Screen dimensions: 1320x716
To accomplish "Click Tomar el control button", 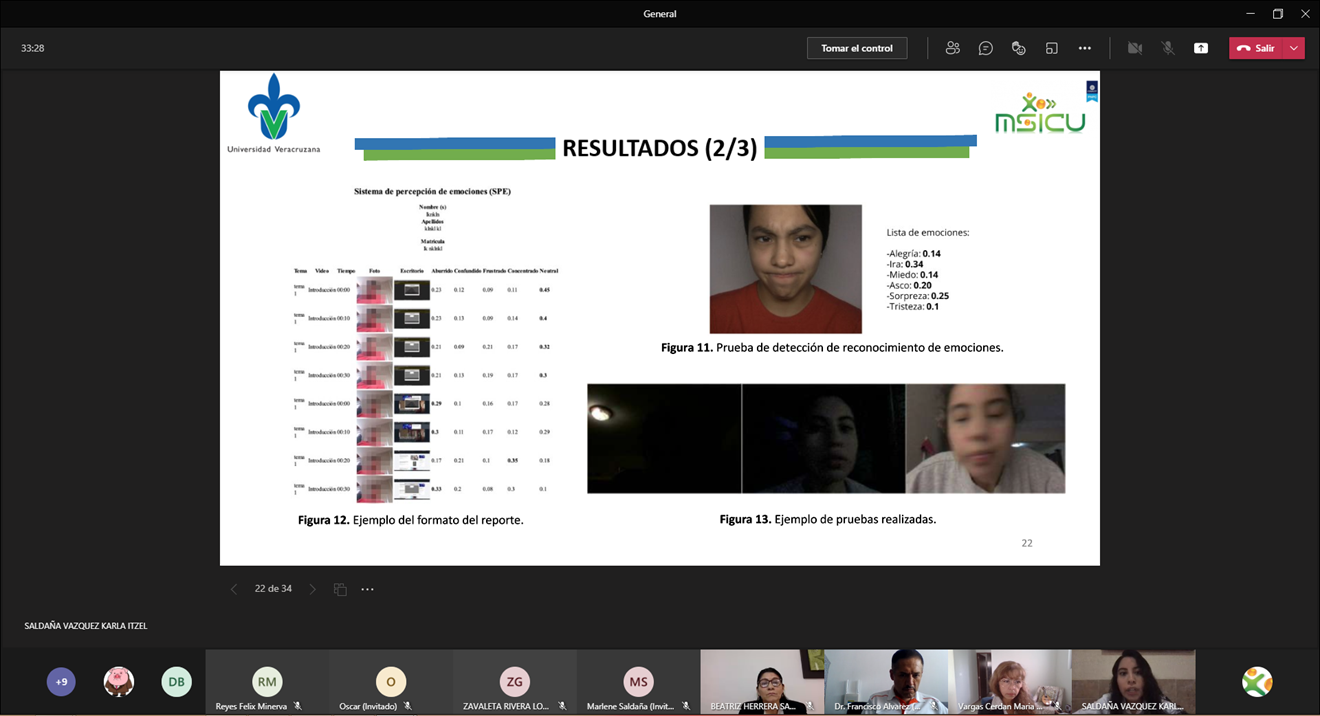I will (857, 48).
